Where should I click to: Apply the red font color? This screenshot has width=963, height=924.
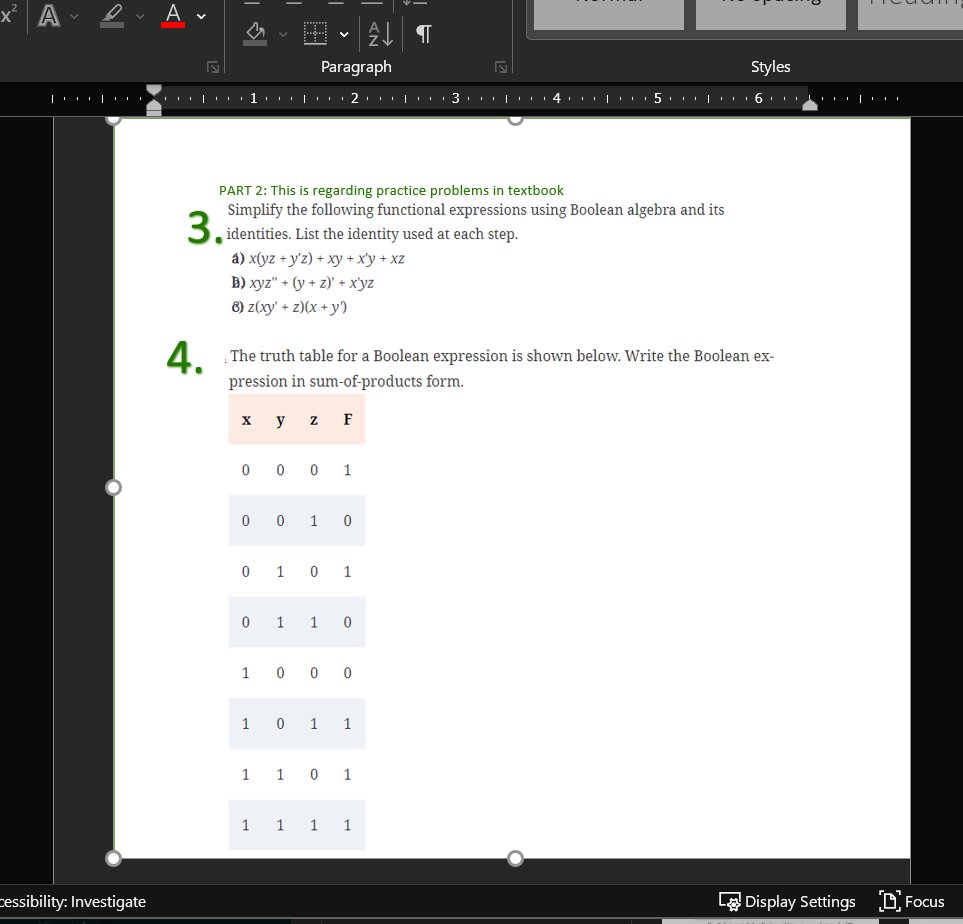coord(173,15)
